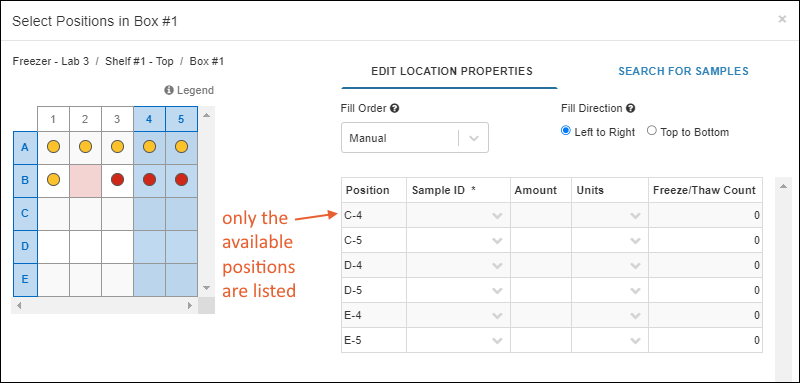This screenshot has height=383, width=800.
Task: Click the red sample in cell B-5
Action: [181, 180]
